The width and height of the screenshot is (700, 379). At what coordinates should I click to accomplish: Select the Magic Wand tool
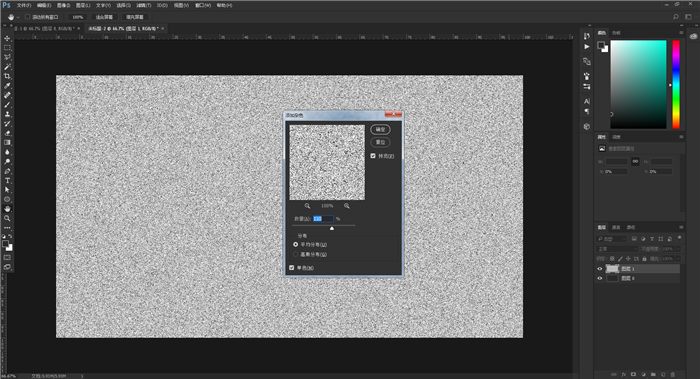(8, 67)
